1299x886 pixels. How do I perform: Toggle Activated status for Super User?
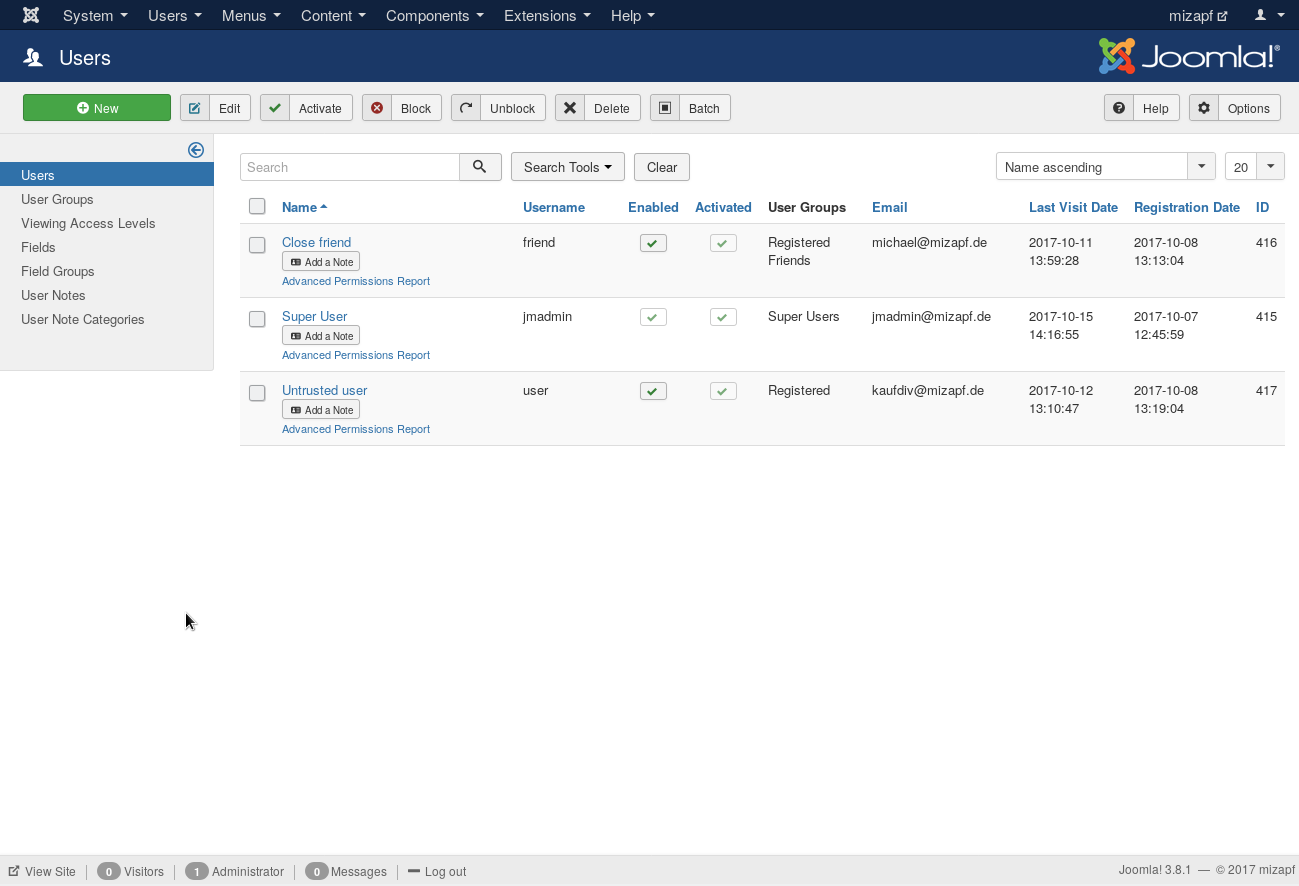click(x=723, y=317)
